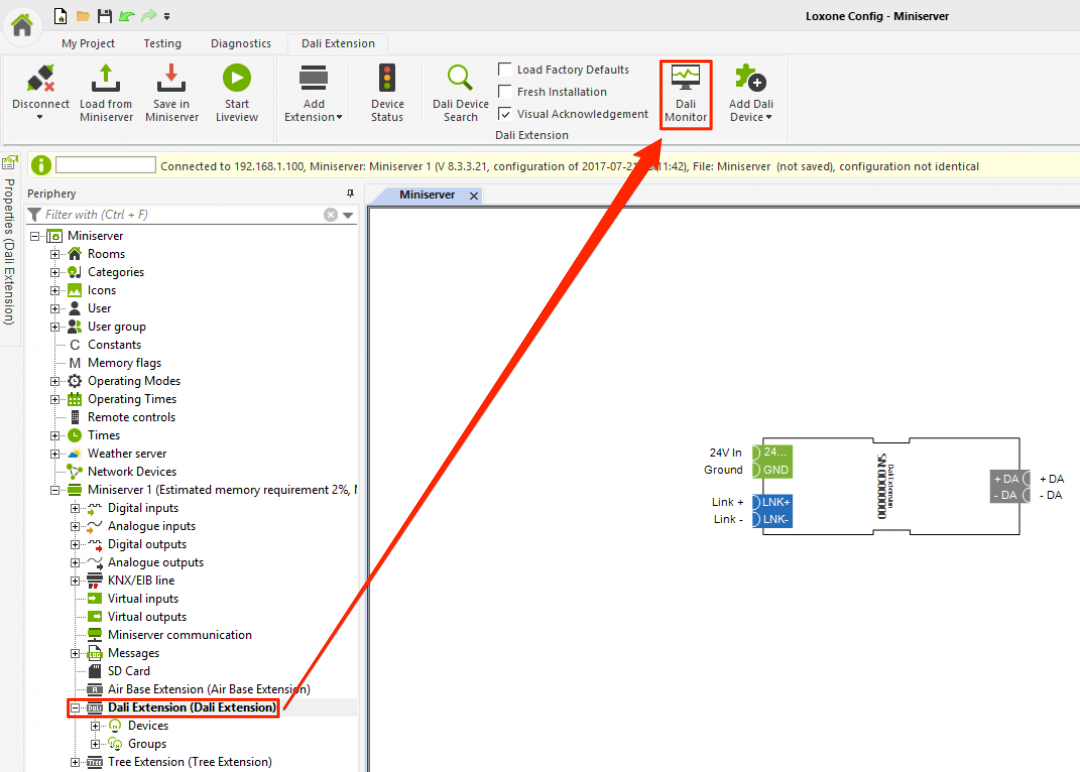Select the Dali Device Search icon
Image resolution: width=1080 pixels, height=772 pixels.
coord(459,92)
